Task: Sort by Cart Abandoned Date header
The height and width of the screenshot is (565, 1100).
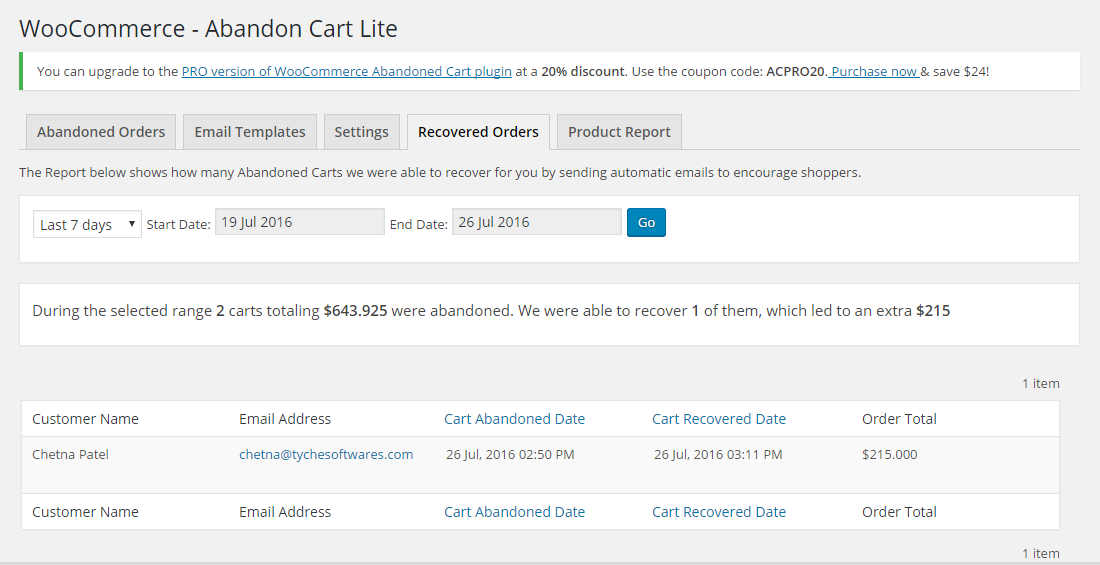Action: pyautogui.click(x=514, y=419)
